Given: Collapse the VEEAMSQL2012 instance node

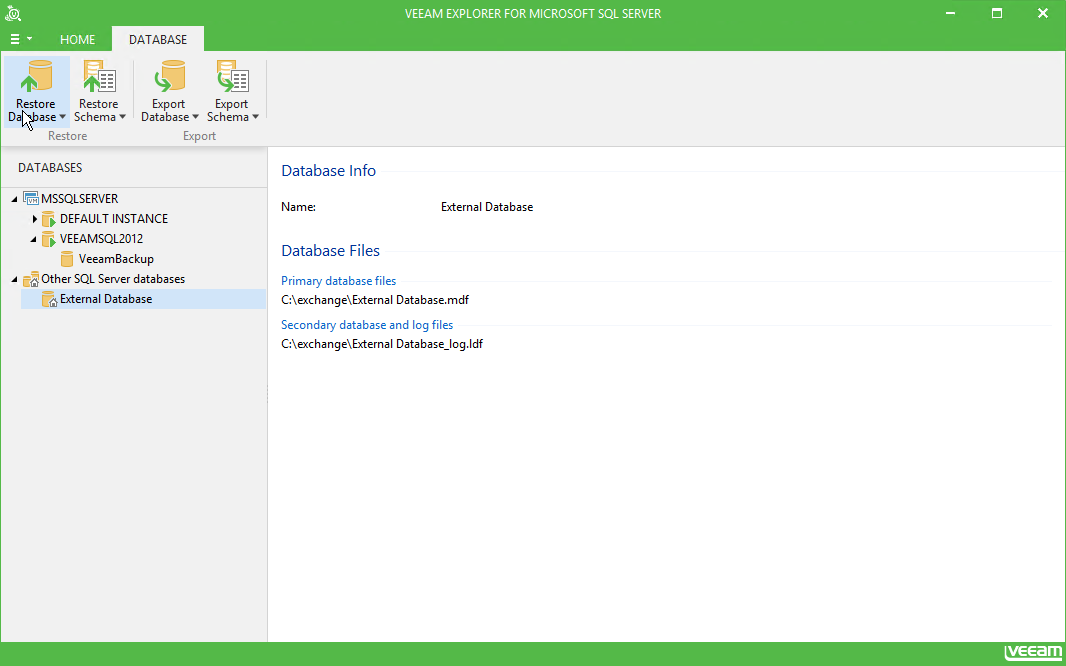Looking at the screenshot, I should pos(34,239).
